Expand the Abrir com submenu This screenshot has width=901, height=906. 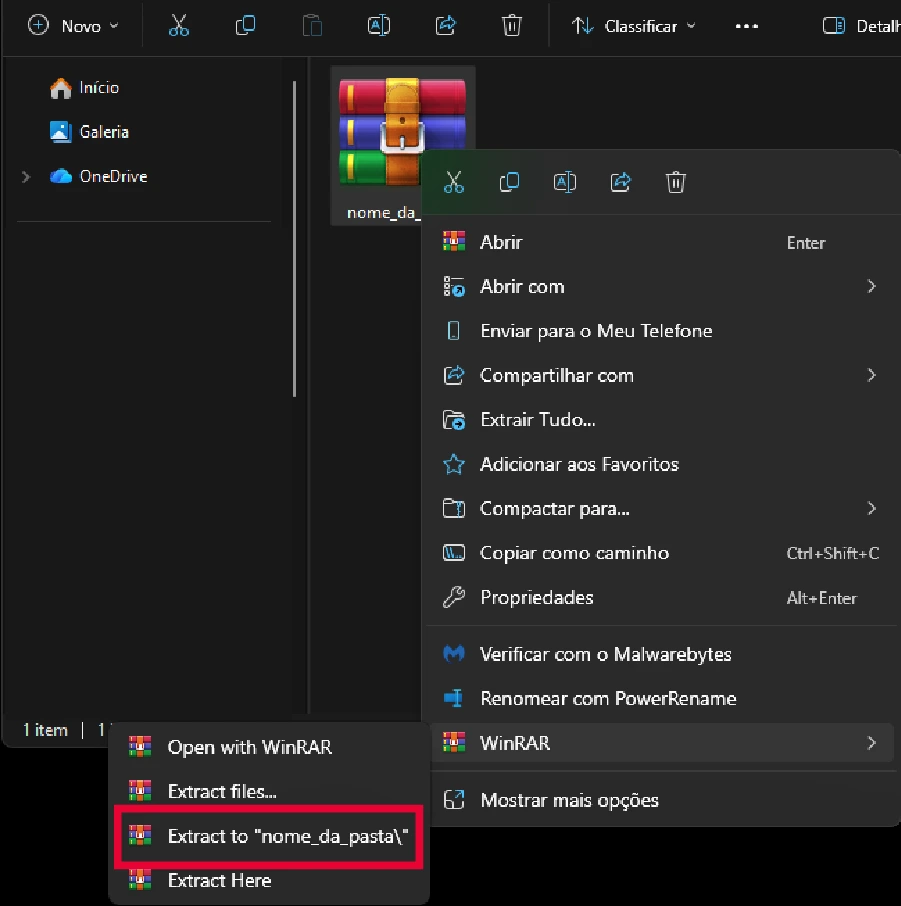[870, 287]
